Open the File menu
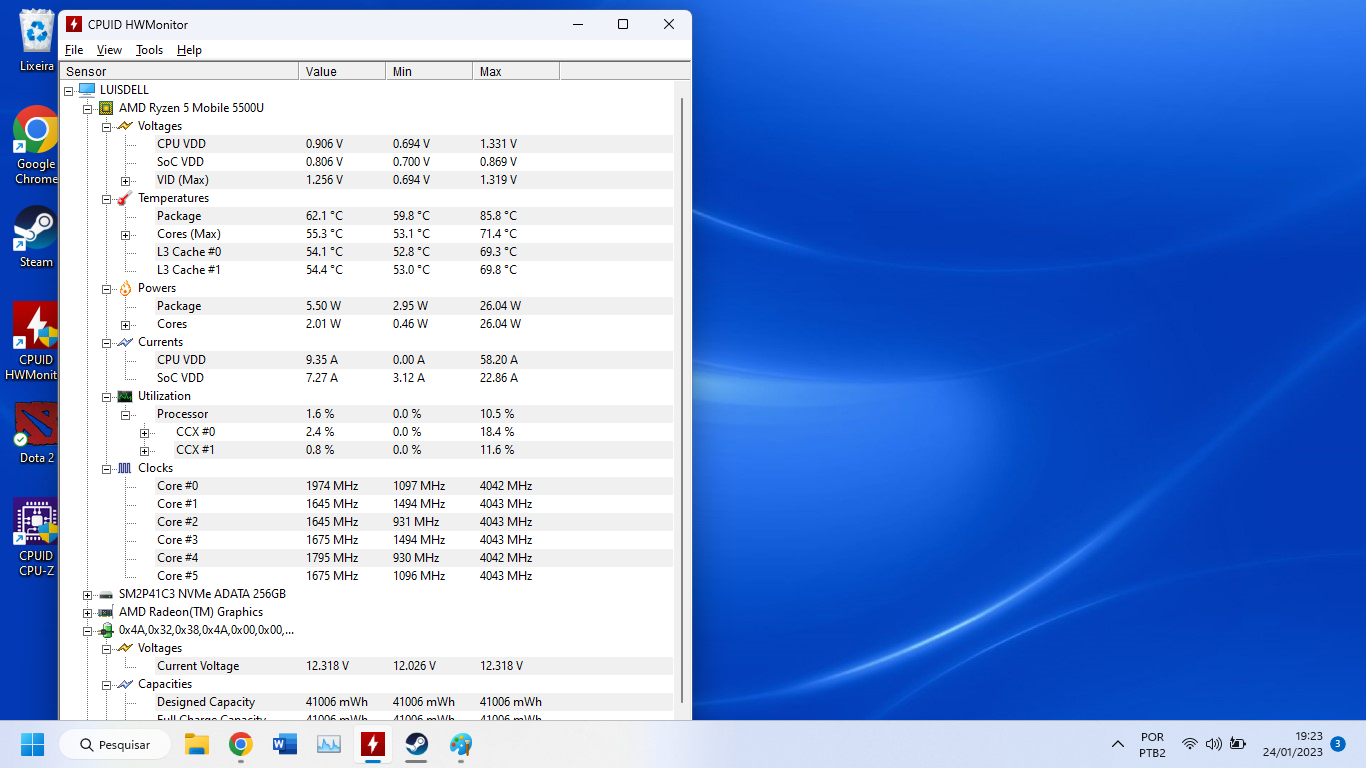The height and width of the screenshot is (768, 1366). coord(74,50)
